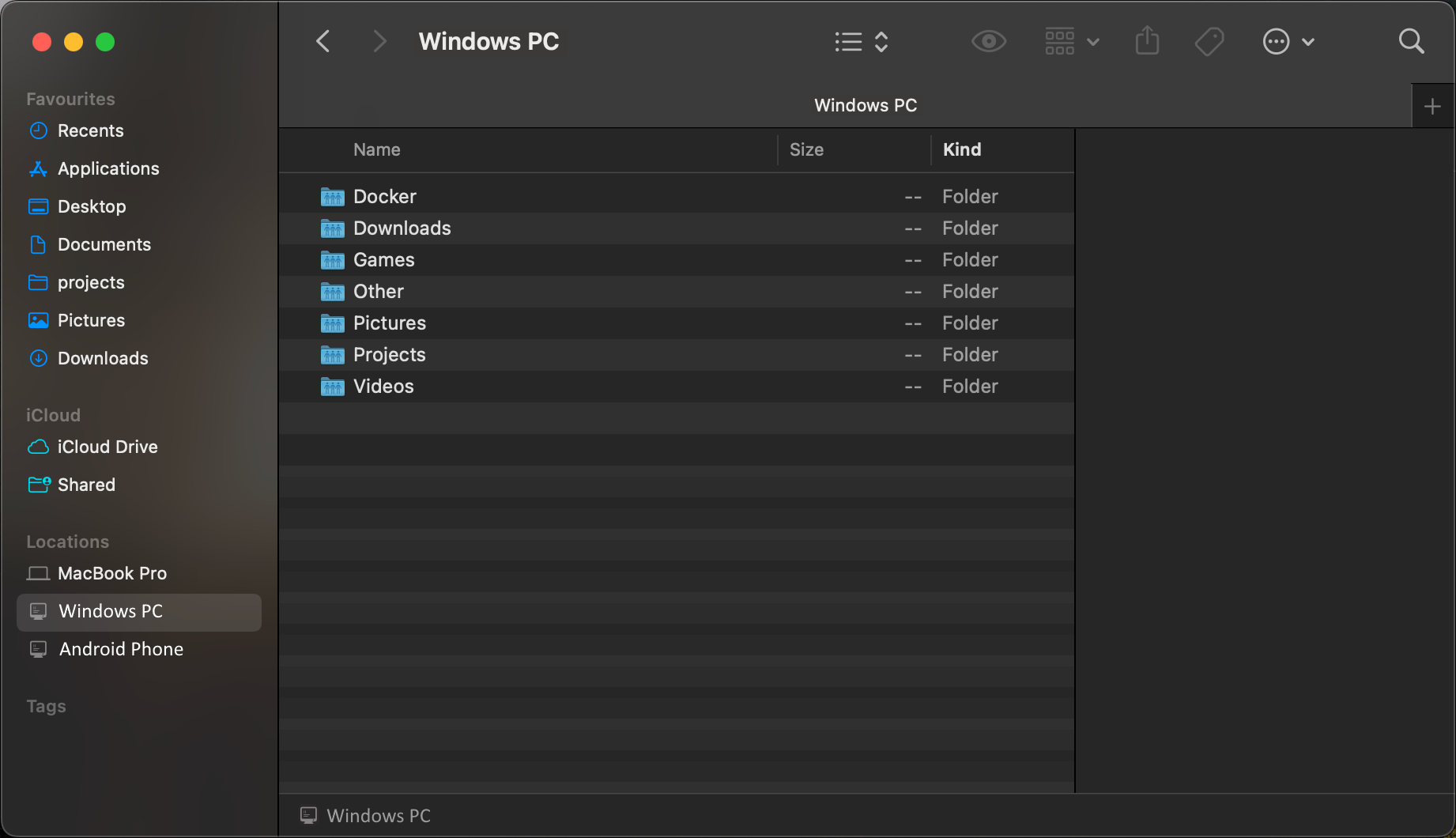Go forward with the right chevron
Image resolution: width=1456 pixels, height=838 pixels.
(x=379, y=41)
